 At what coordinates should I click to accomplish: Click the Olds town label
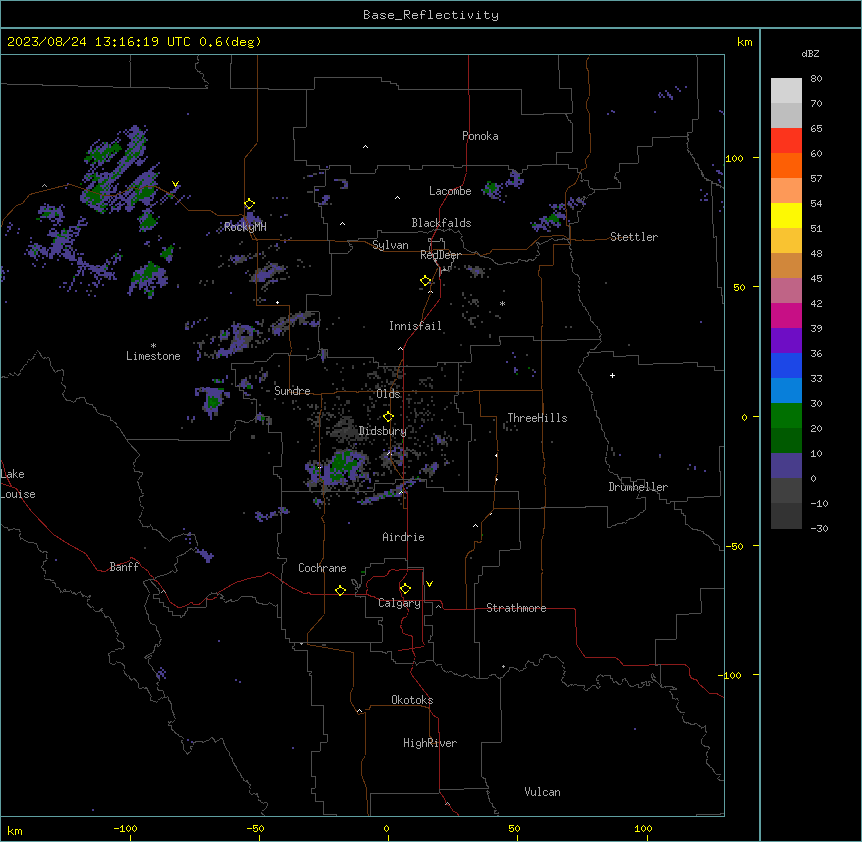tap(388, 394)
